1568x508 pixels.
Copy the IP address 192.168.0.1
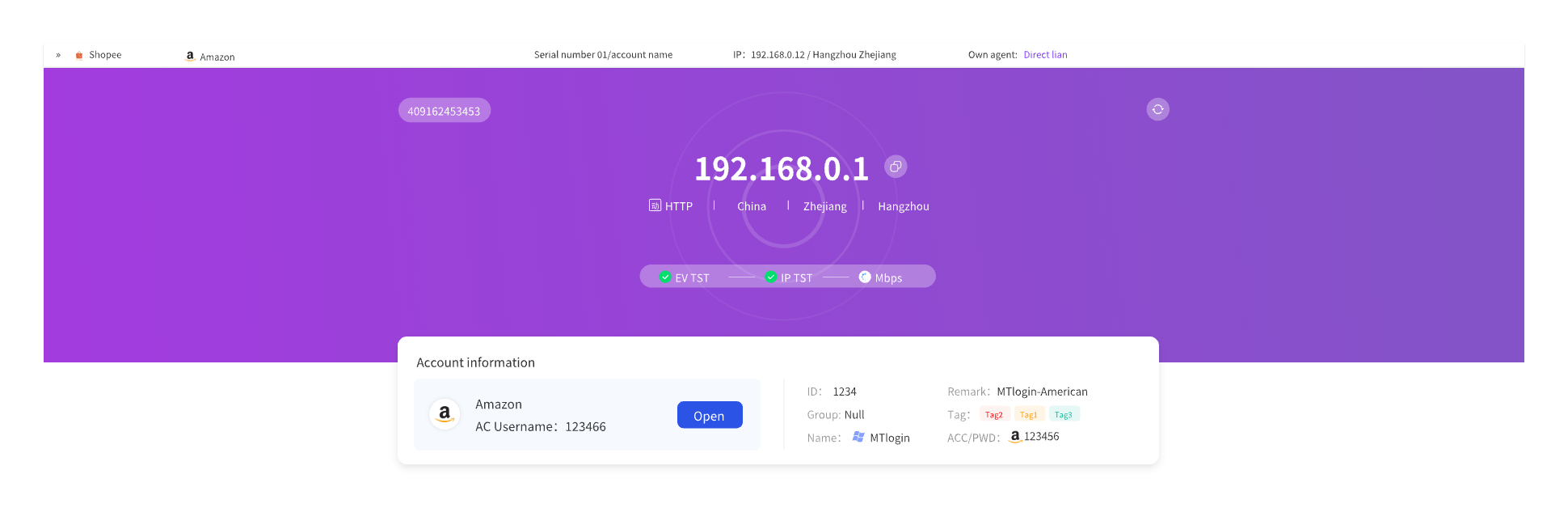tap(895, 167)
